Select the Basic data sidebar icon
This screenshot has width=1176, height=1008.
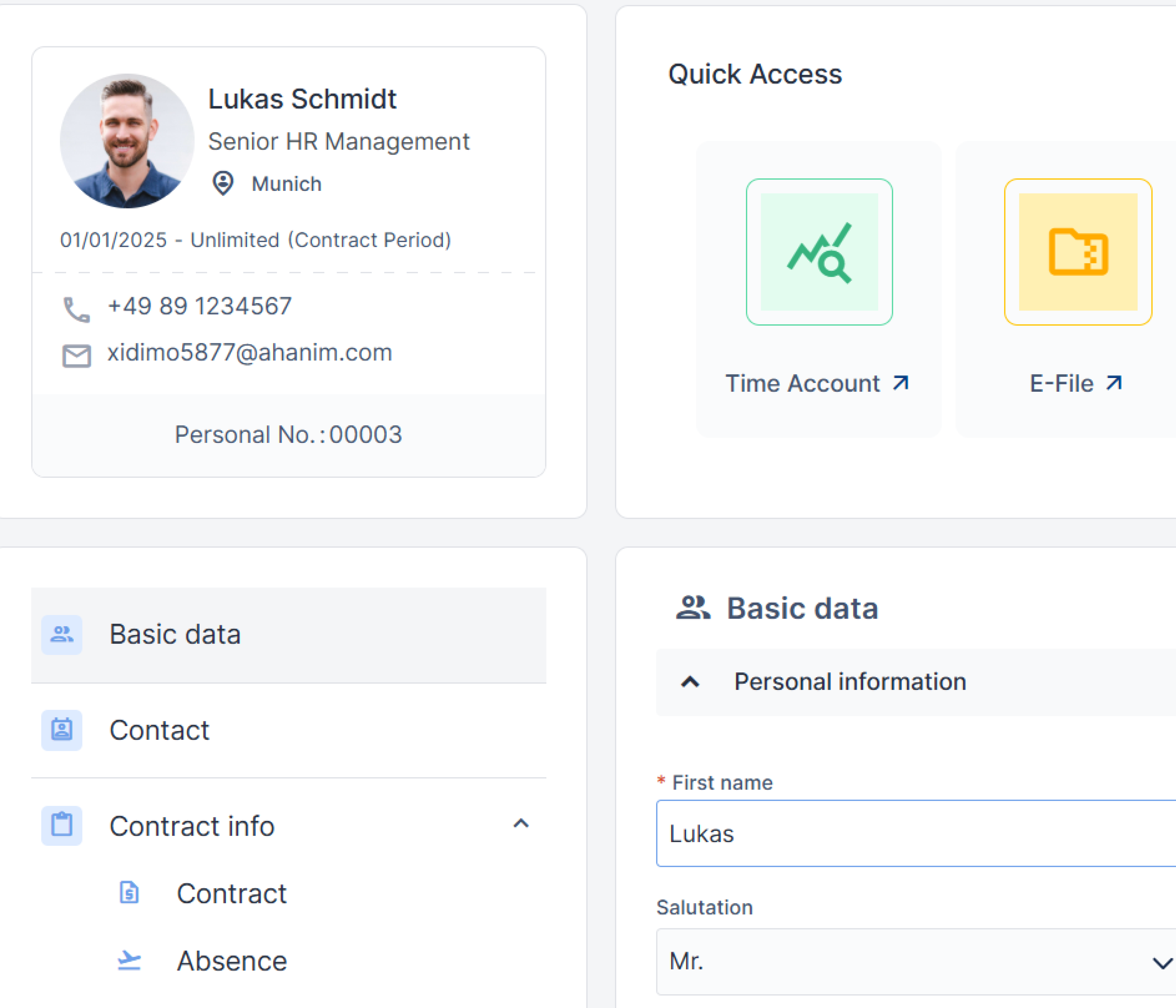point(61,635)
